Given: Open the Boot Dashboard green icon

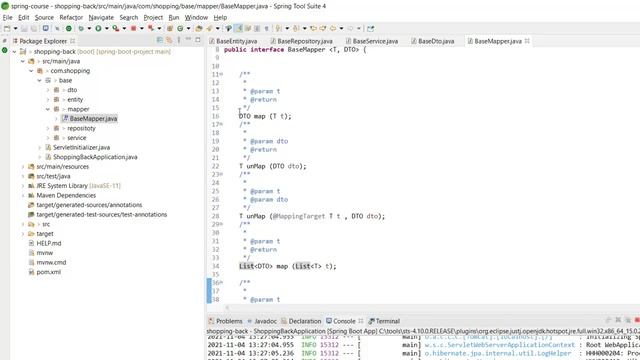Looking at the screenshot, I should point(69,29).
